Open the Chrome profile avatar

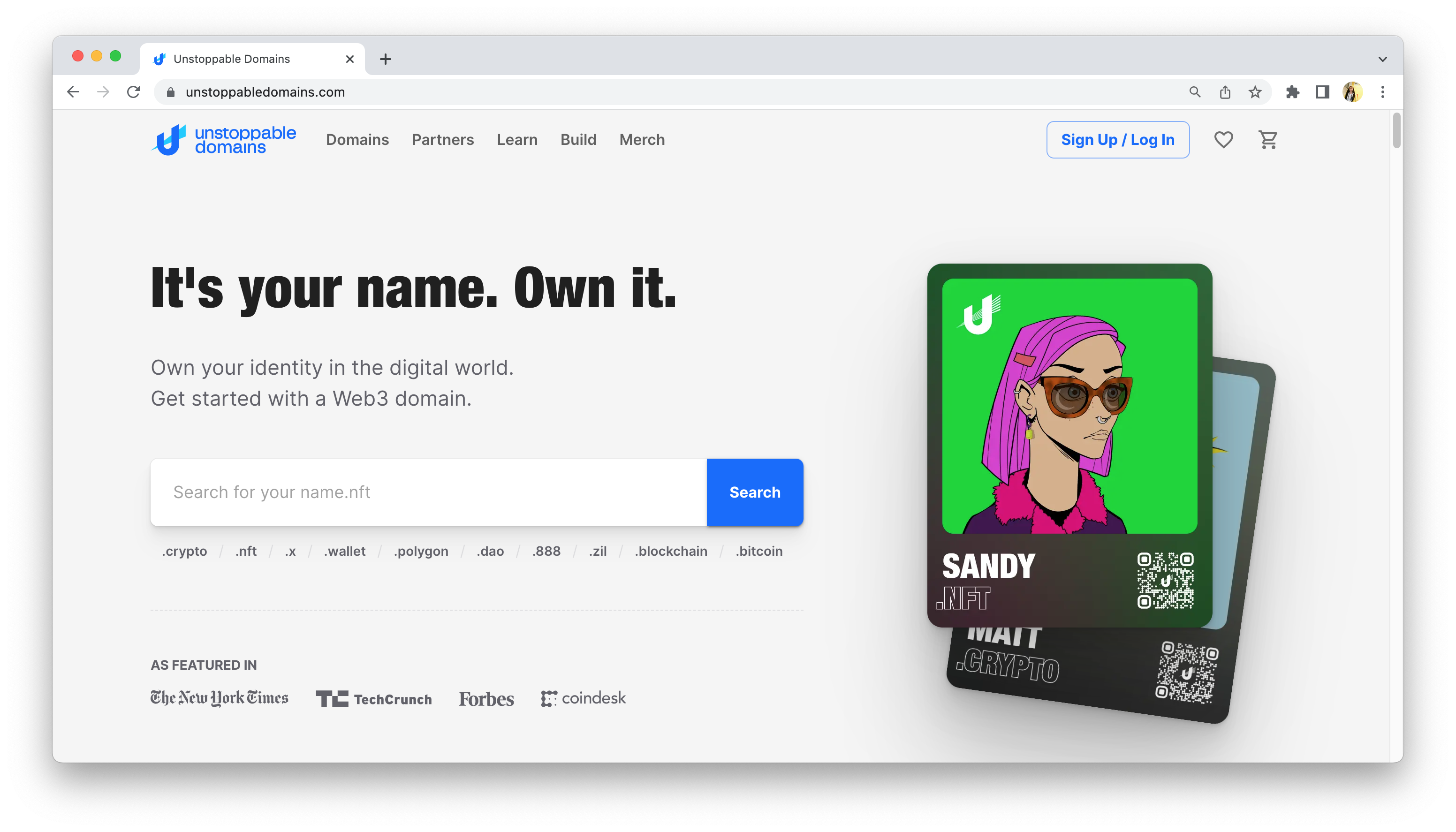pyautogui.click(x=1352, y=92)
